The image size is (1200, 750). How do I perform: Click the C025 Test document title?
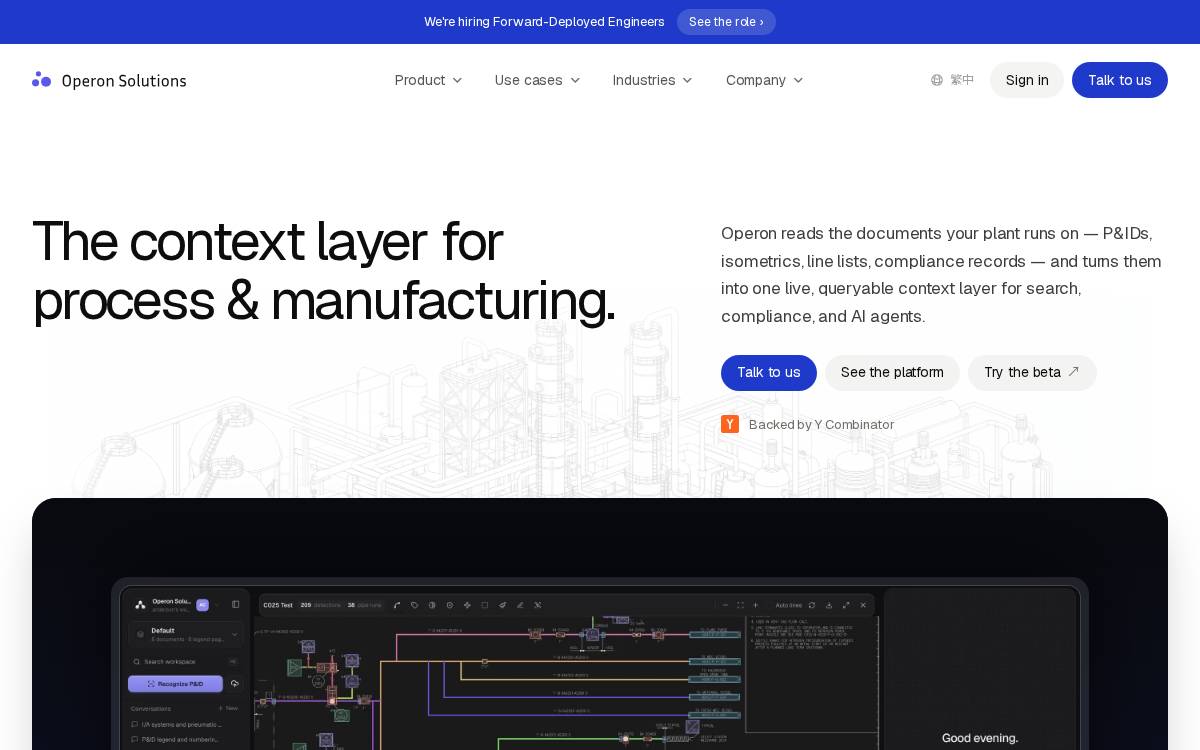point(277,605)
